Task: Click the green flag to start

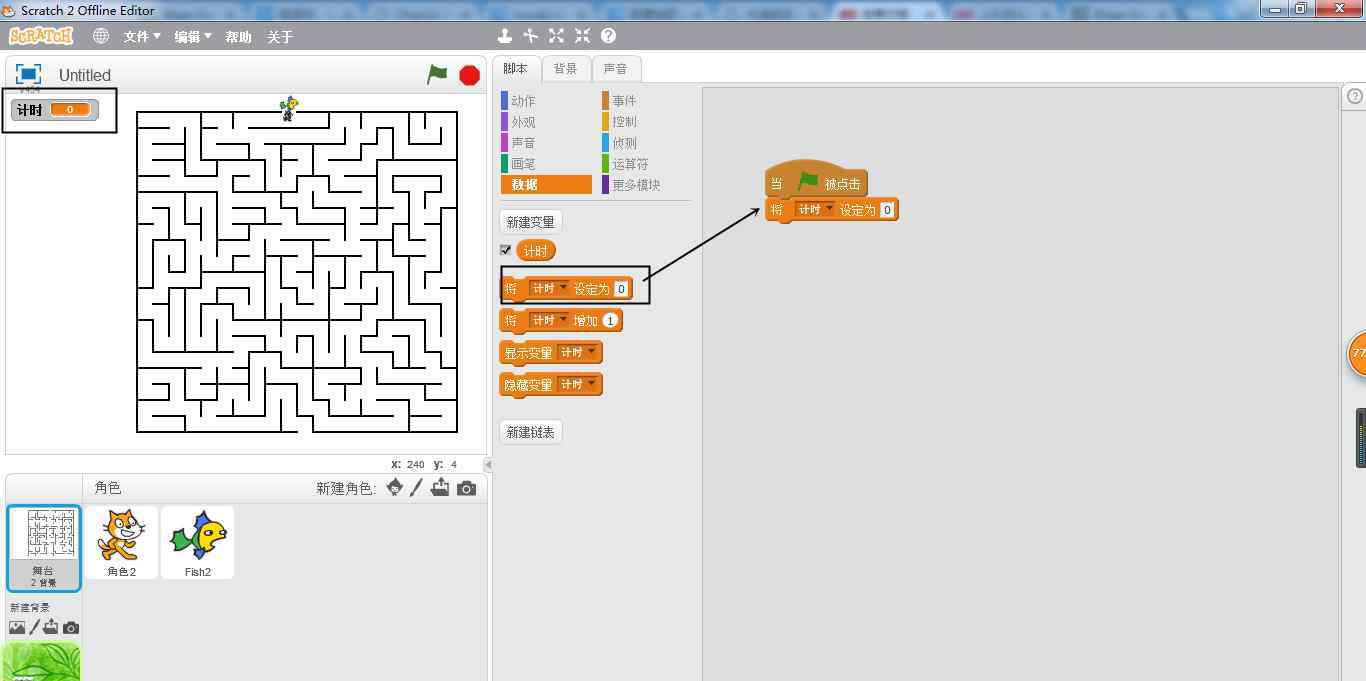Action: pyautogui.click(x=437, y=75)
